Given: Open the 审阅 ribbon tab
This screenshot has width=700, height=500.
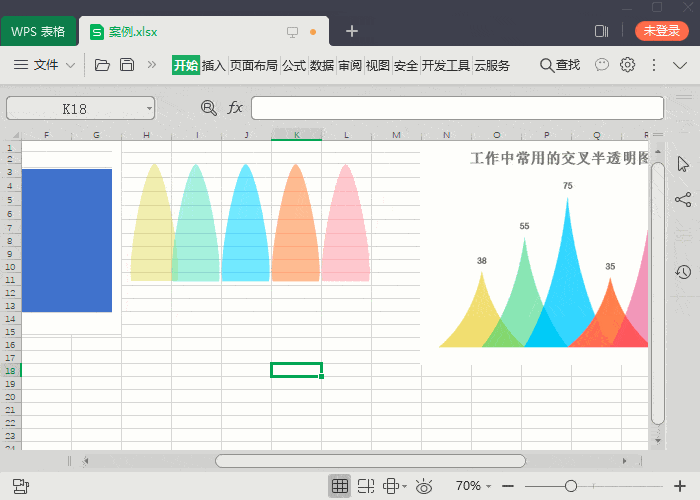Looking at the screenshot, I should pyautogui.click(x=350, y=66).
